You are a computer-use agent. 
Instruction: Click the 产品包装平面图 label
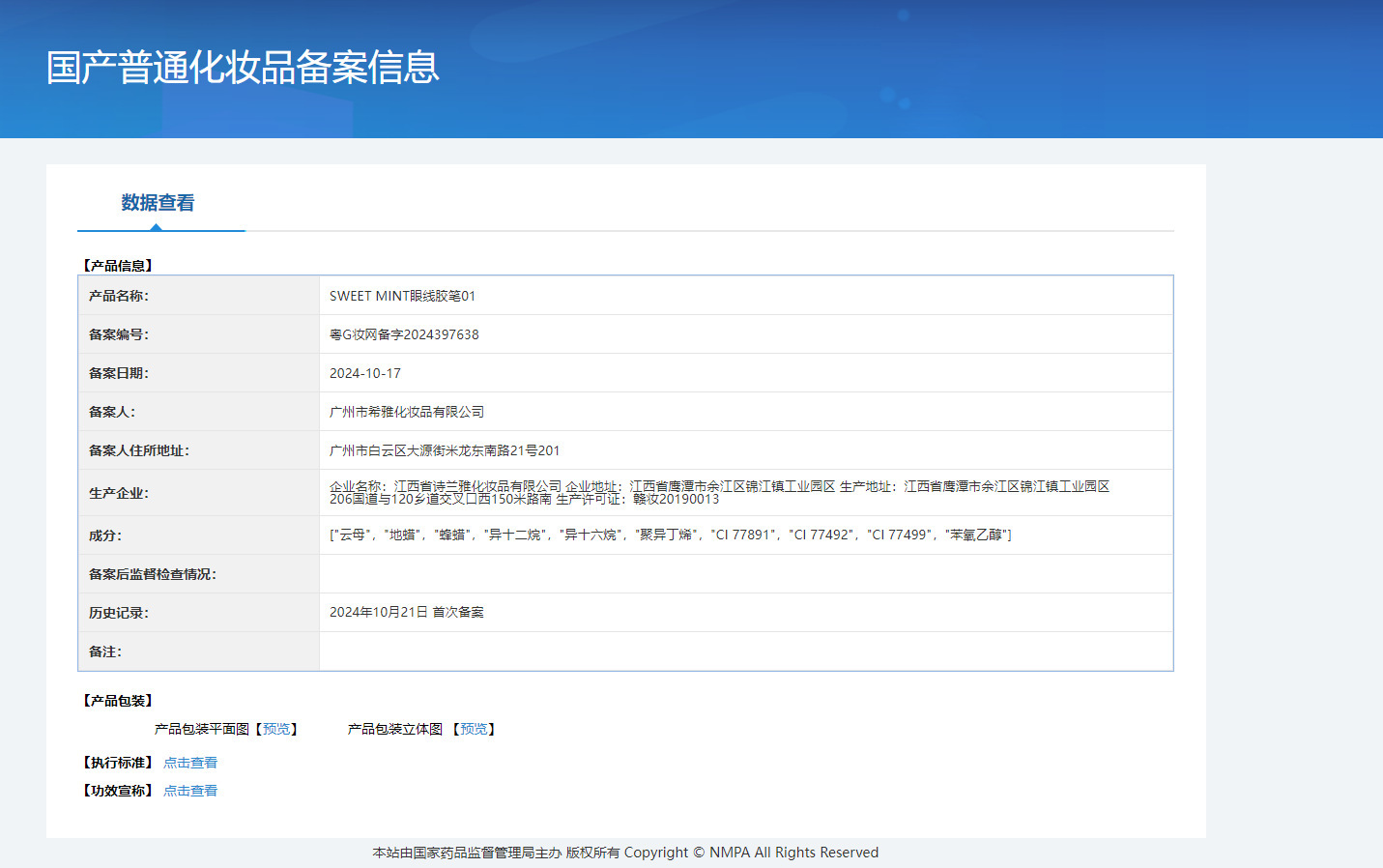coord(202,729)
